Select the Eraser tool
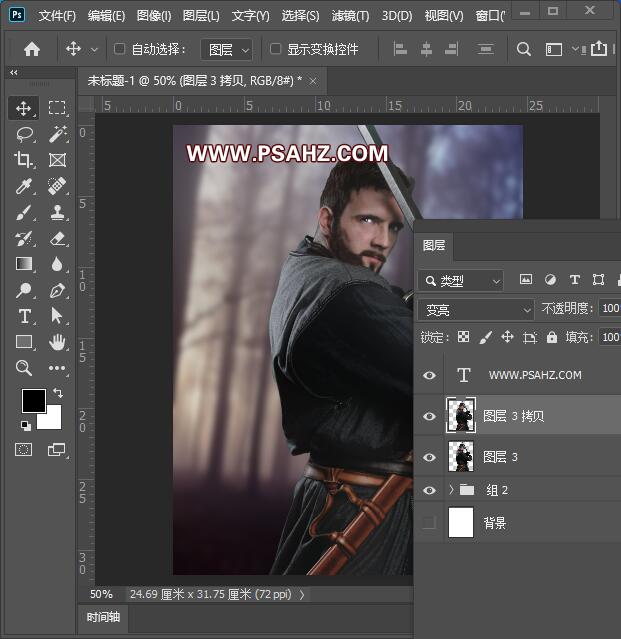621x639 pixels. click(57, 238)
